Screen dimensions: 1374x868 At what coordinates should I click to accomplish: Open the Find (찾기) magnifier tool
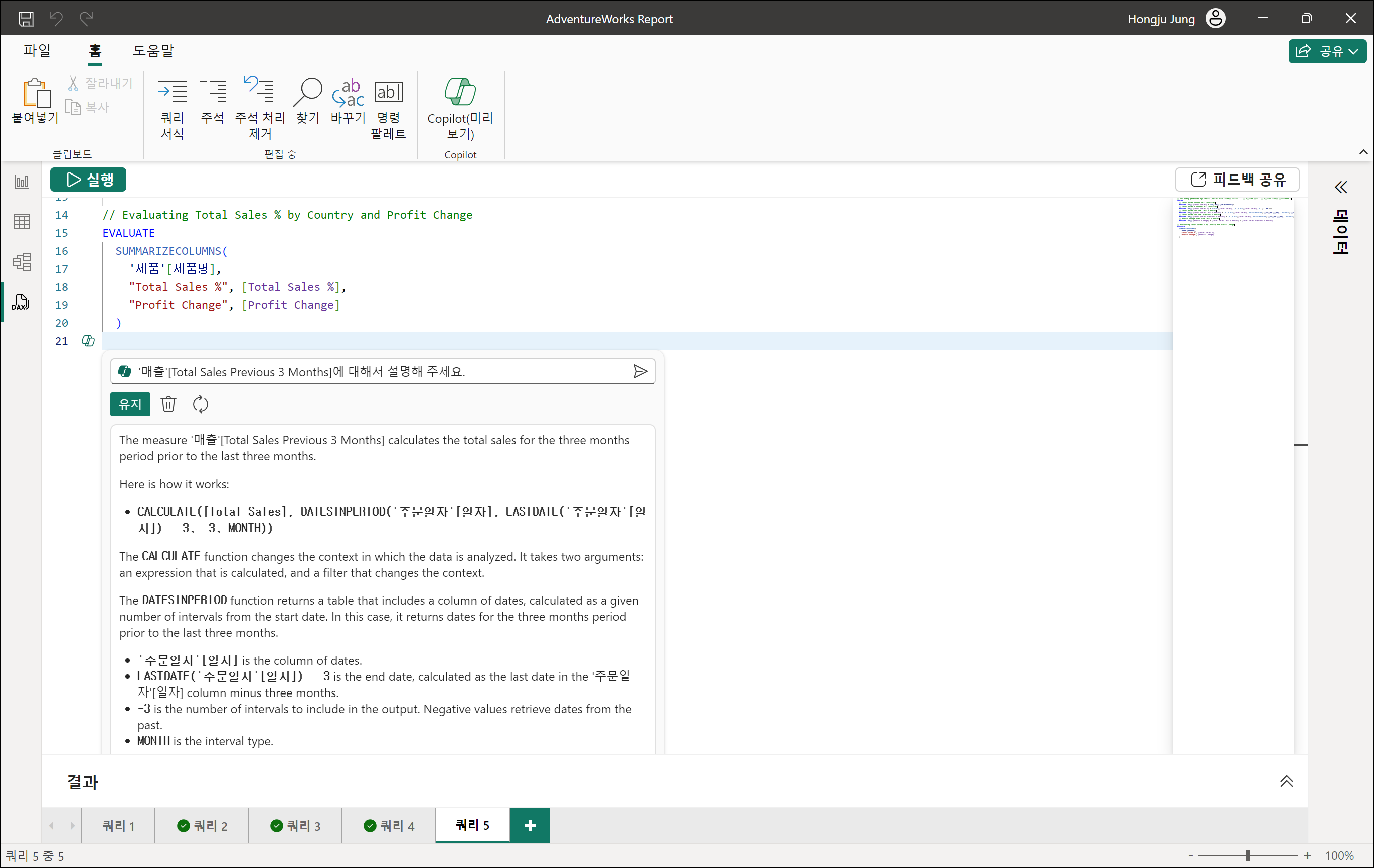307,92
